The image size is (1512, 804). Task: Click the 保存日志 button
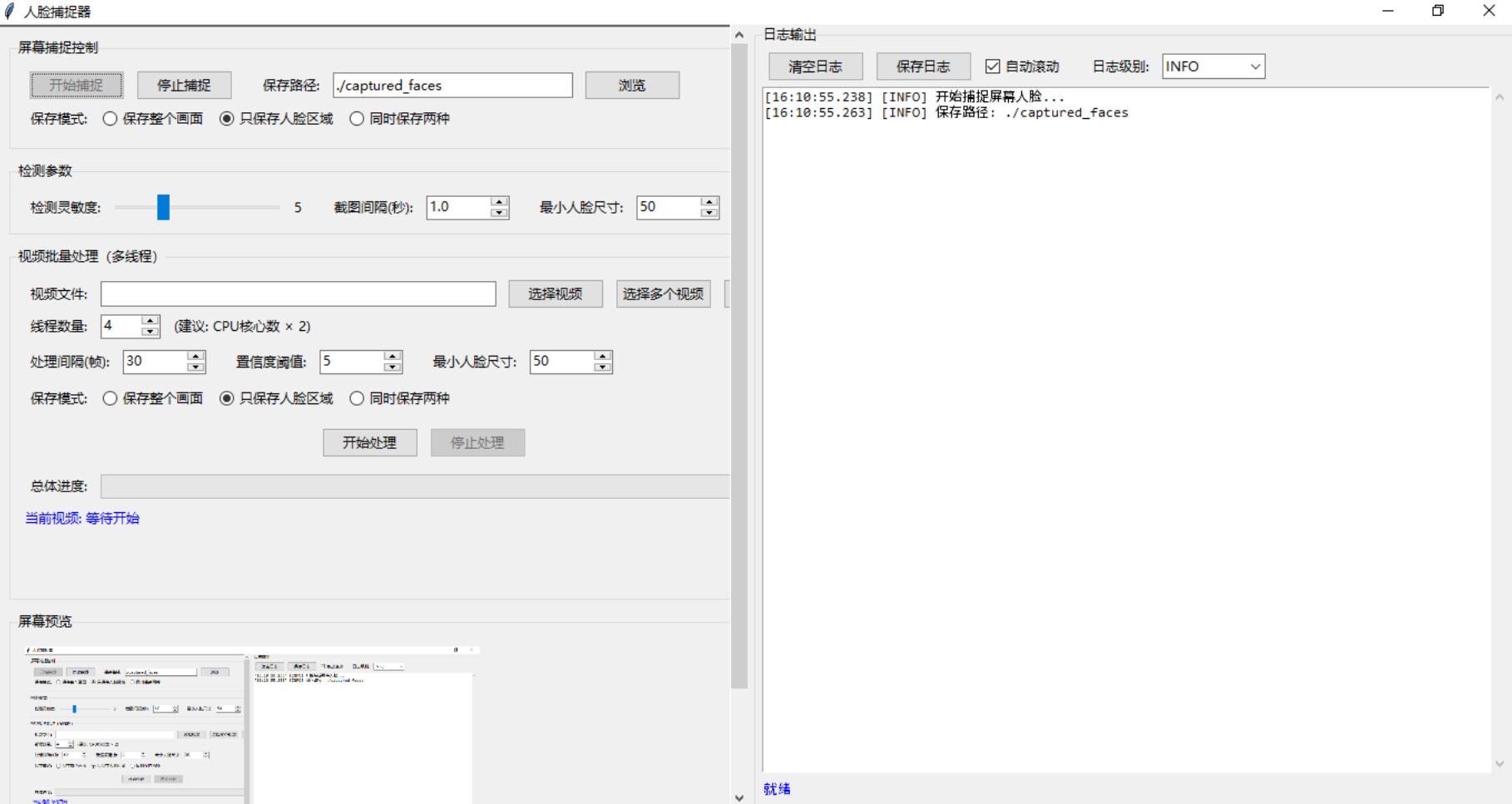pos(923,67)
